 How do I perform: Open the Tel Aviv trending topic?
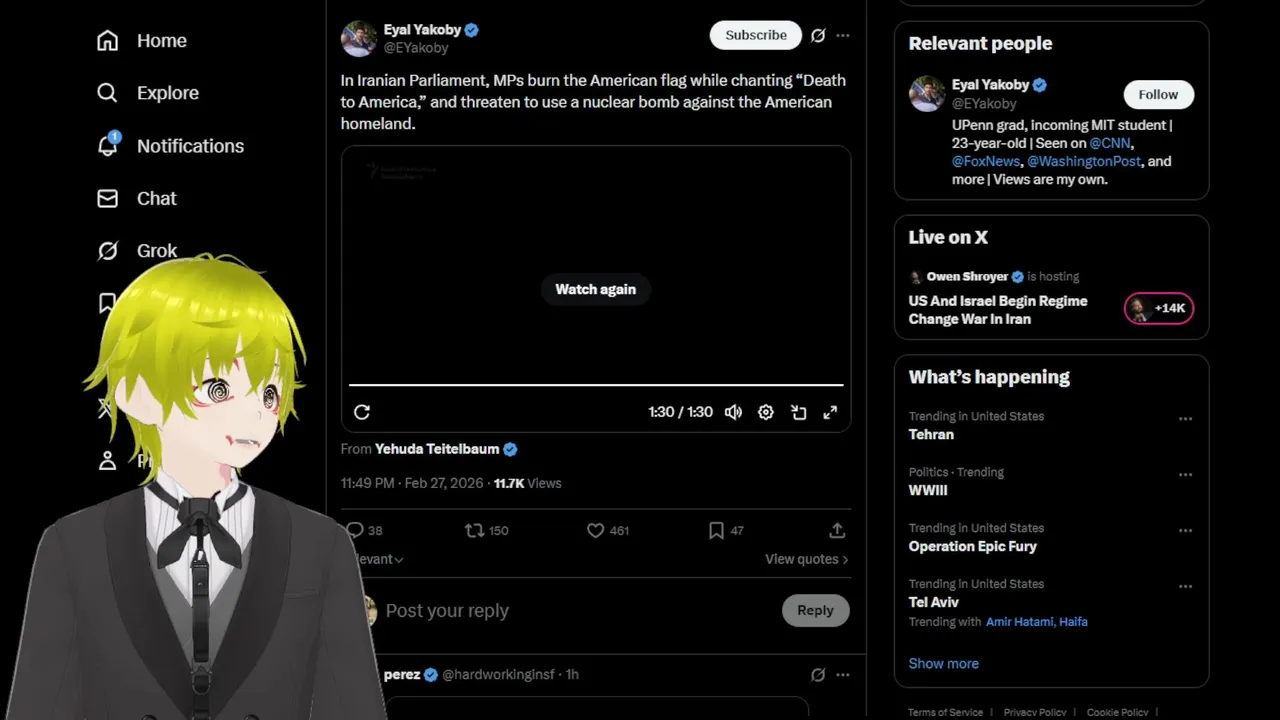pos(934,603)
